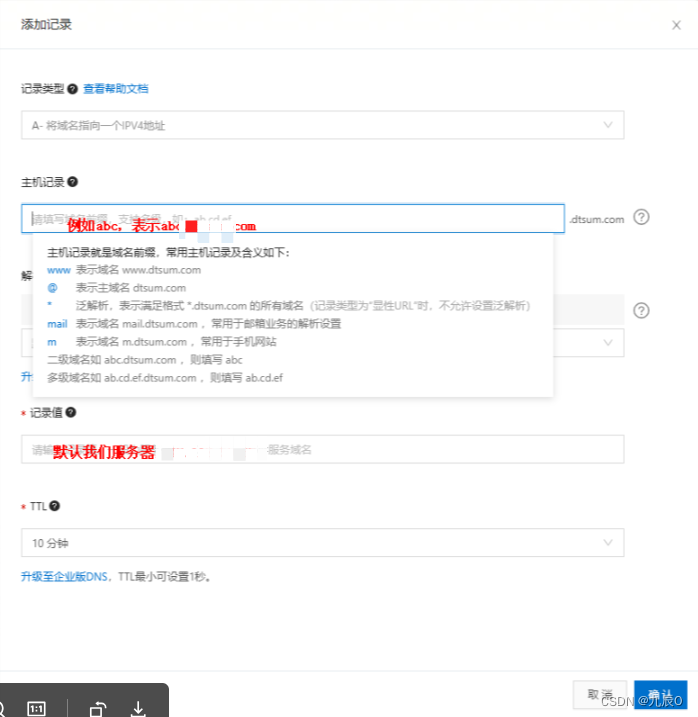Open the 查看帮助文档 link

coord(116,89)
